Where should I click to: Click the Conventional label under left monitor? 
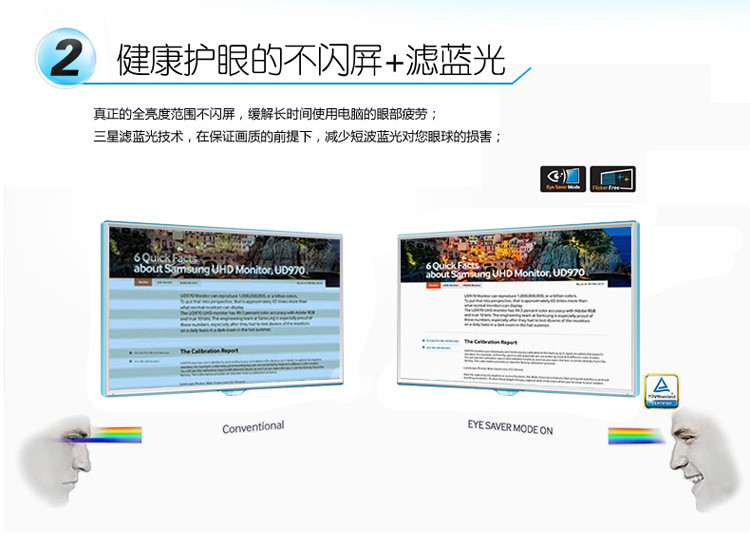pos(253,427)
